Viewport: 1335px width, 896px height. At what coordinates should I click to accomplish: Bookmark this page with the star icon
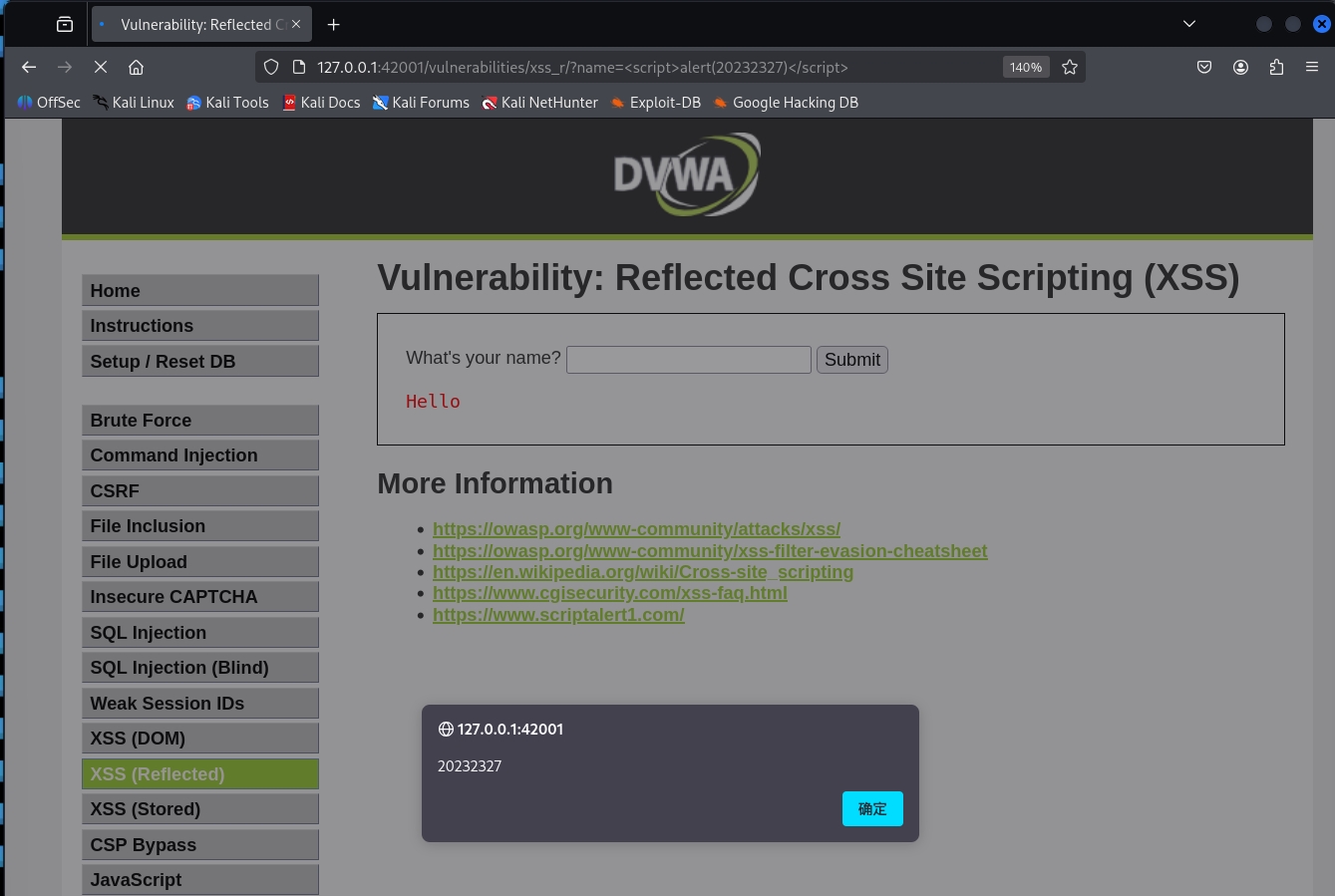click(x=1070, y=67)
